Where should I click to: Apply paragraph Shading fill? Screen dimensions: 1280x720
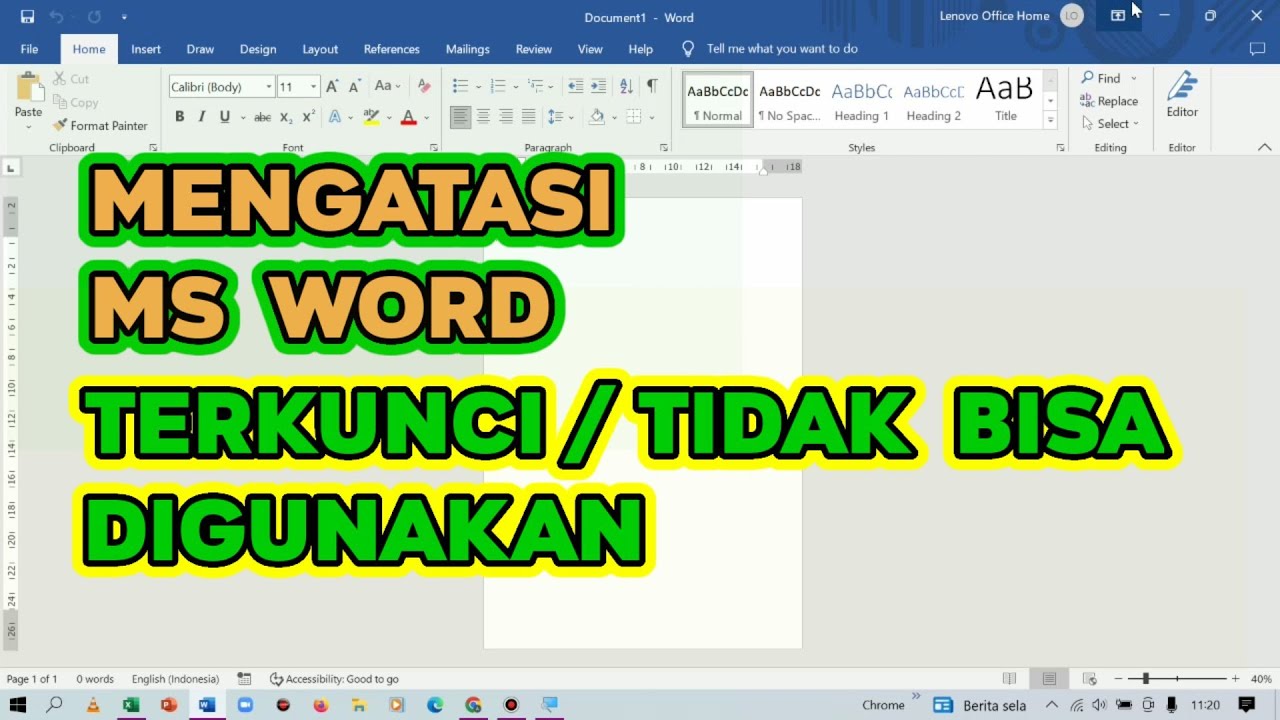(597, 117)
